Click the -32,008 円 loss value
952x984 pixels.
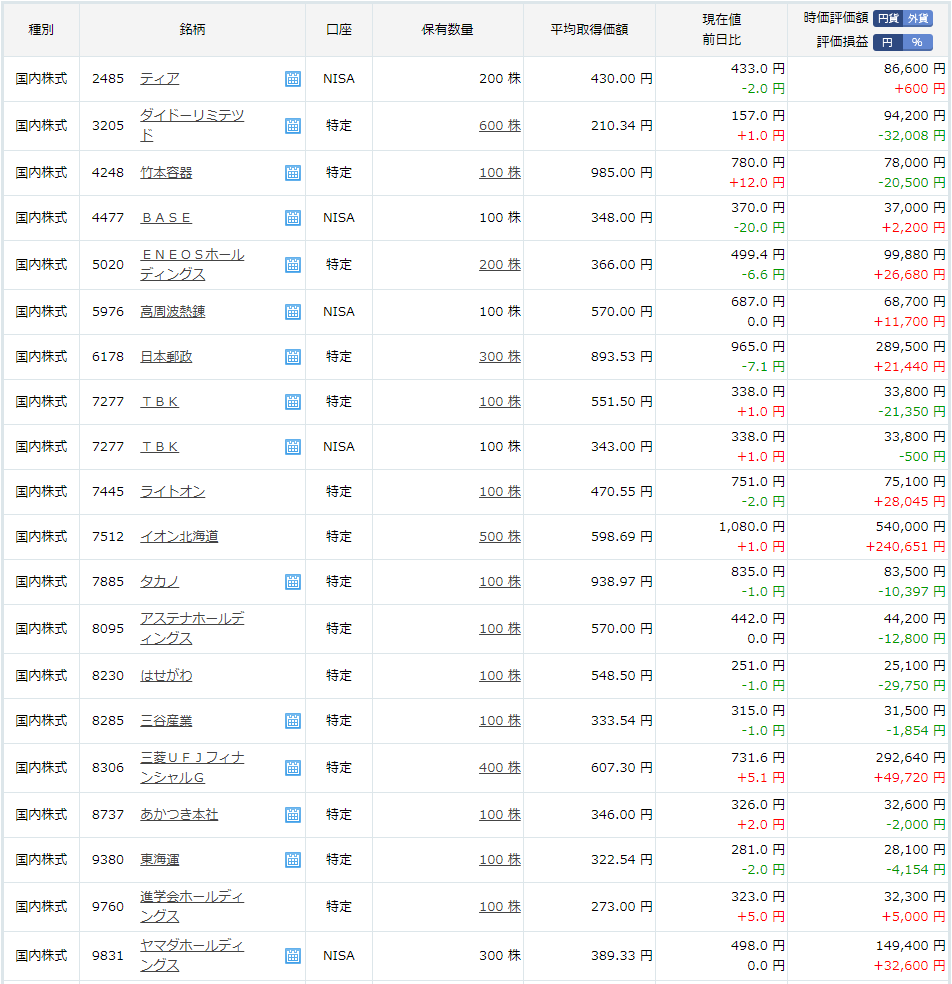tap(911, 136)
